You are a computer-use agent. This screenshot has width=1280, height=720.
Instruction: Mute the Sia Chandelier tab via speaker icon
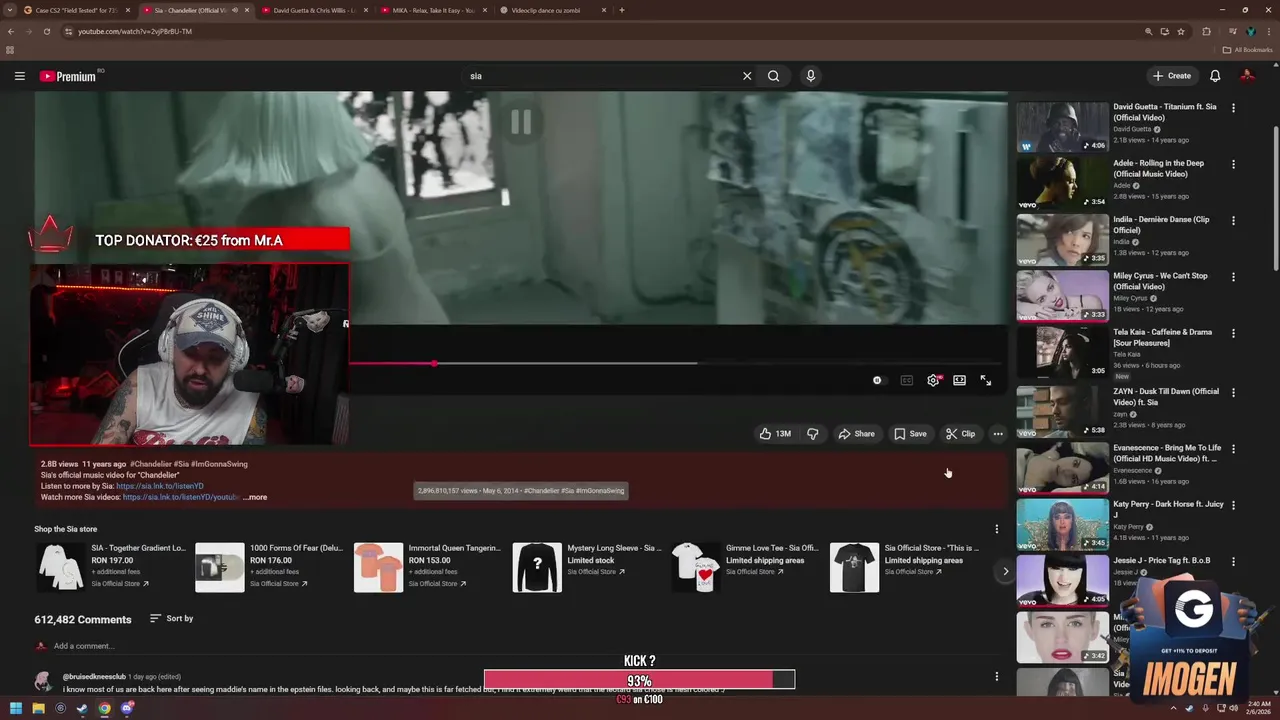pyautogui.click(x=235, y=10)
